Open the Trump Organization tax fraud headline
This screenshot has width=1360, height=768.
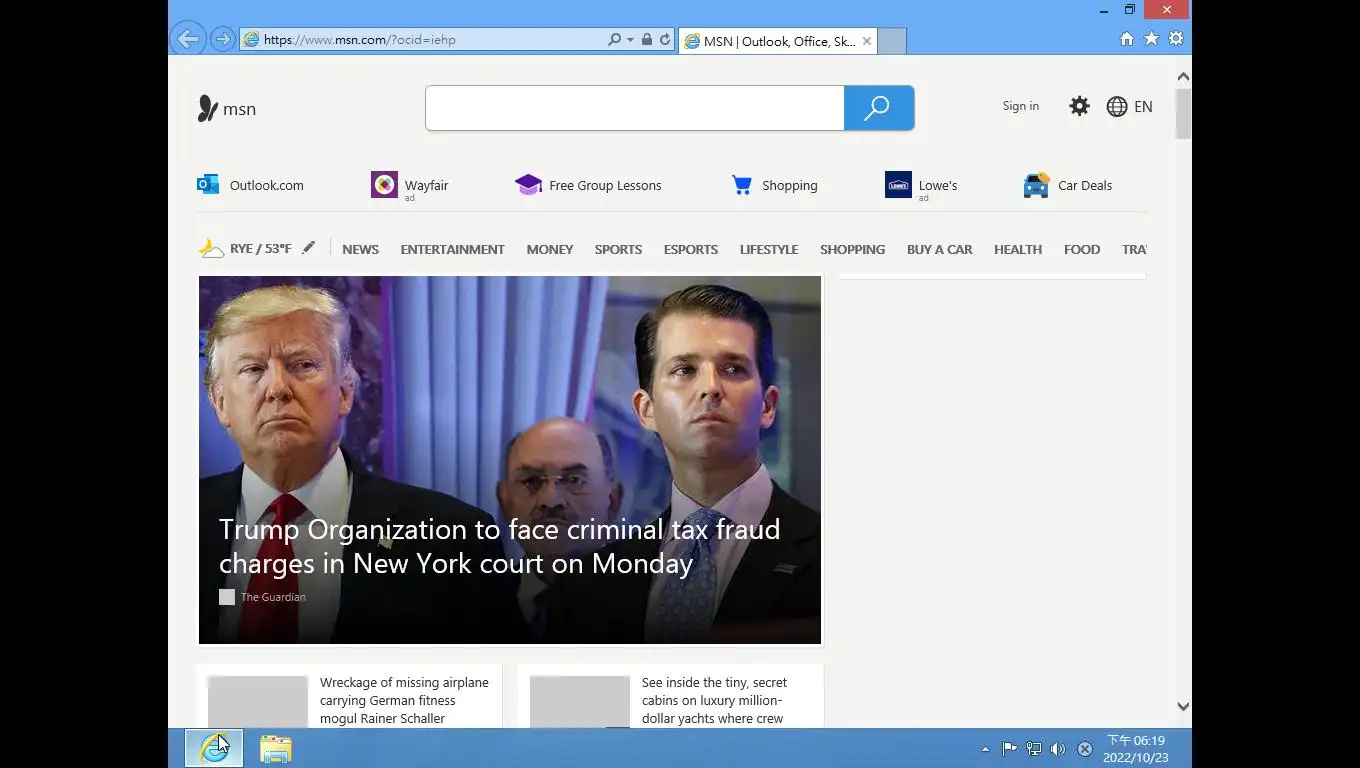(499, 546)
